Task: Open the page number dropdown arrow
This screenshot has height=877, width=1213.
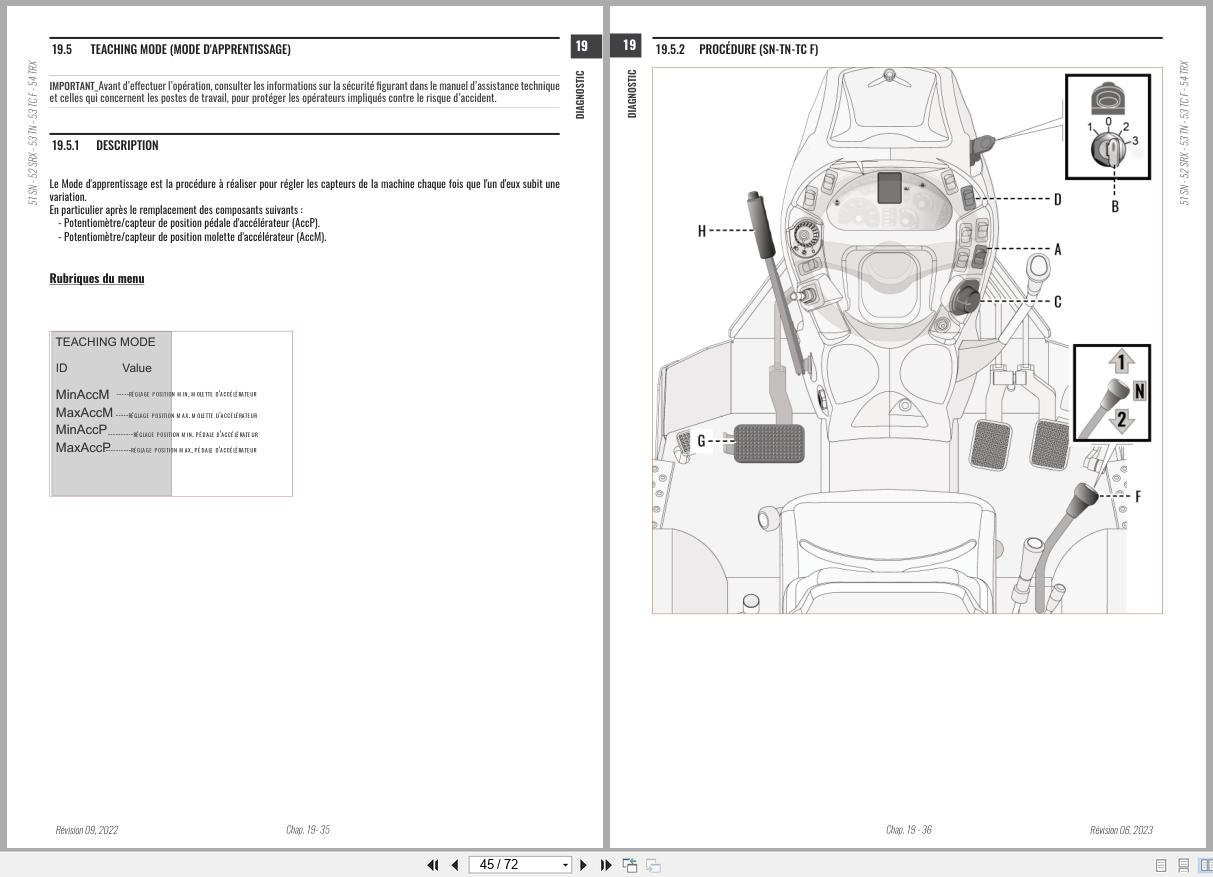Action: click(x=565, y=865)
